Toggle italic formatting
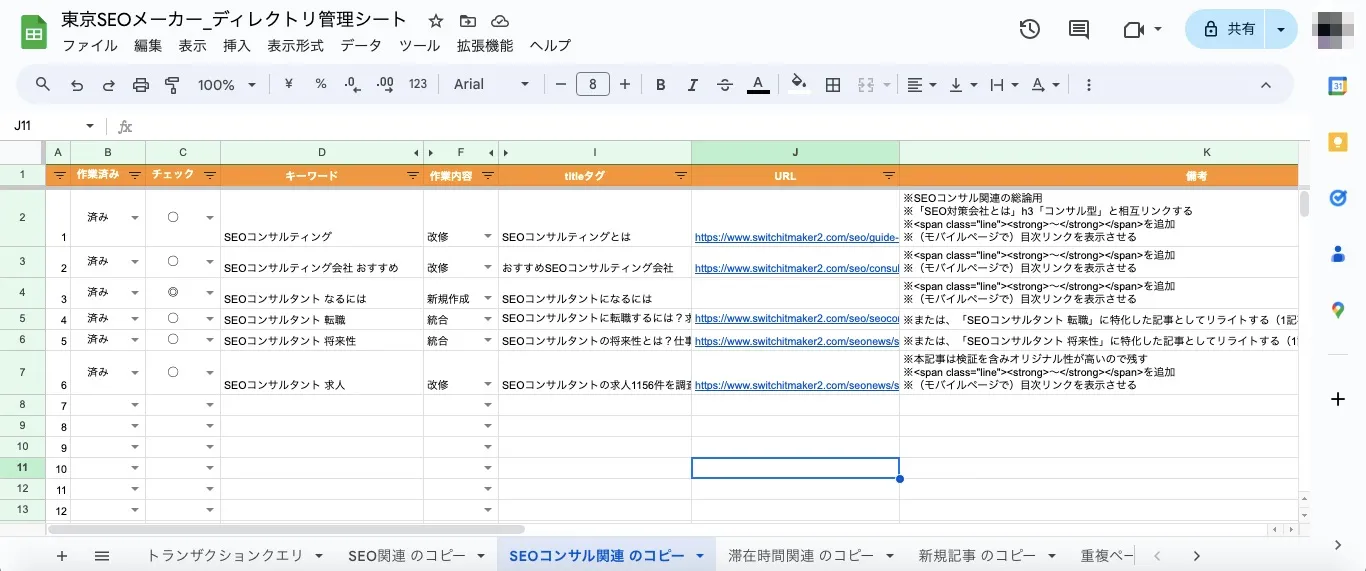 pos(692,85)
